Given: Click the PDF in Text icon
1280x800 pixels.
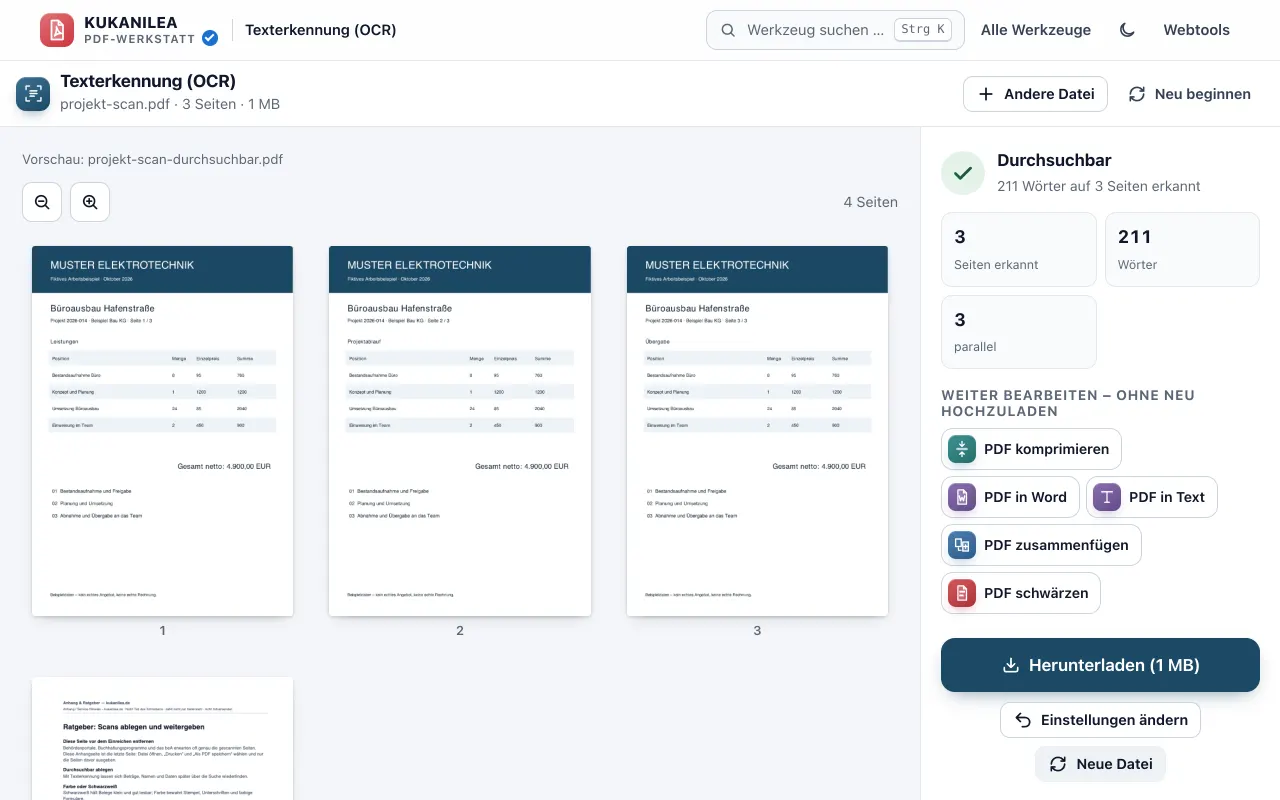Looking at the screenshot, I should click(1107, 497).
